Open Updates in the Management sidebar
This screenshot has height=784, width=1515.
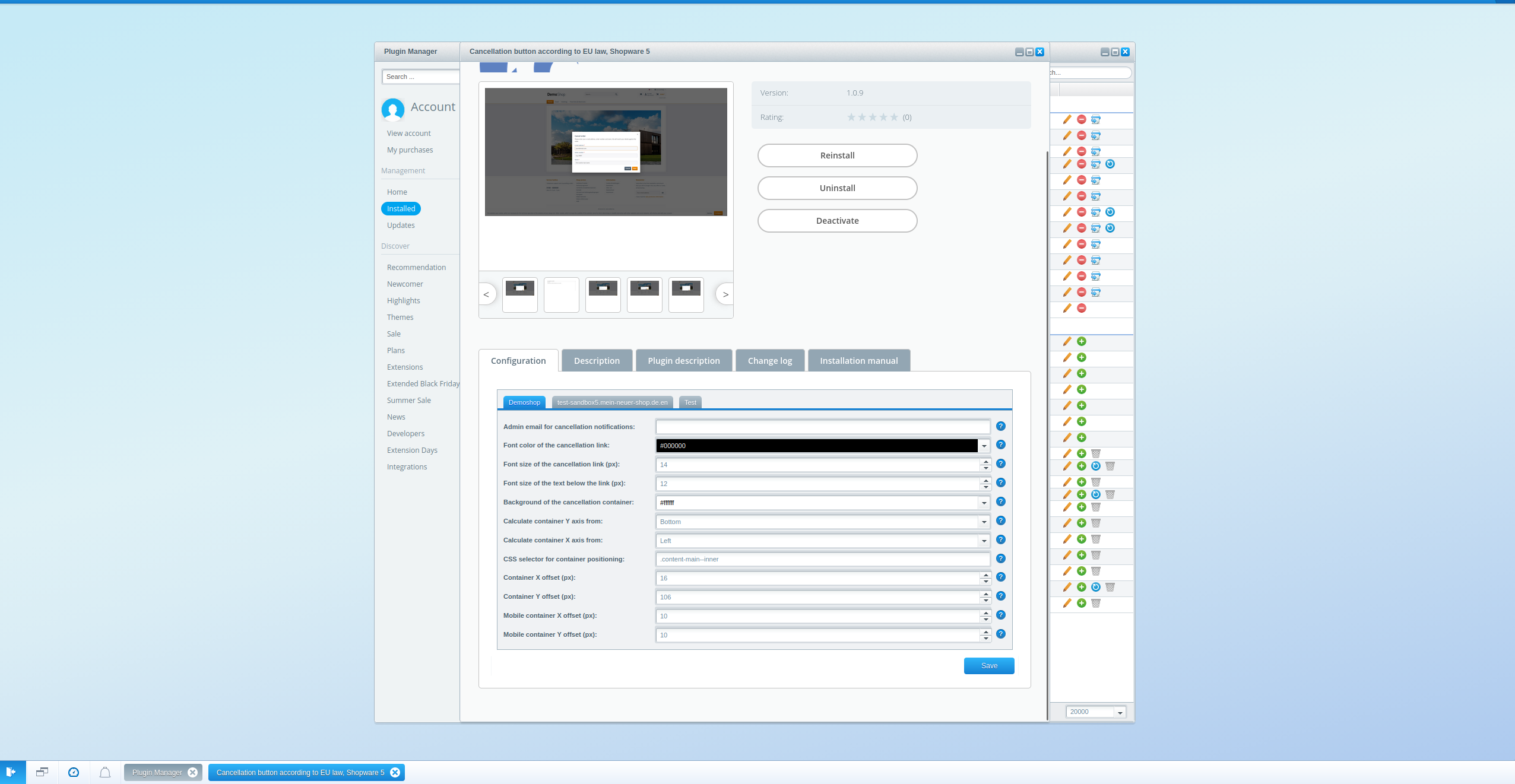[401, 225]
